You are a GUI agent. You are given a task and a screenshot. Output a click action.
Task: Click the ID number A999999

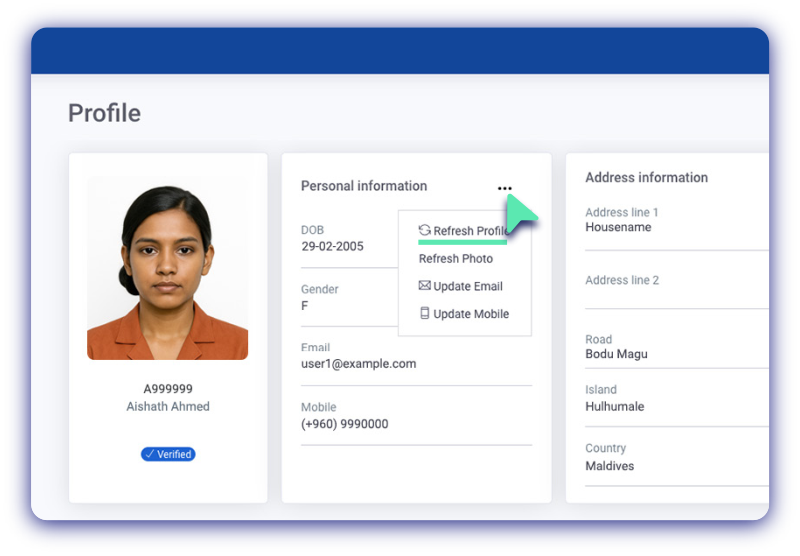click(168, 389)
